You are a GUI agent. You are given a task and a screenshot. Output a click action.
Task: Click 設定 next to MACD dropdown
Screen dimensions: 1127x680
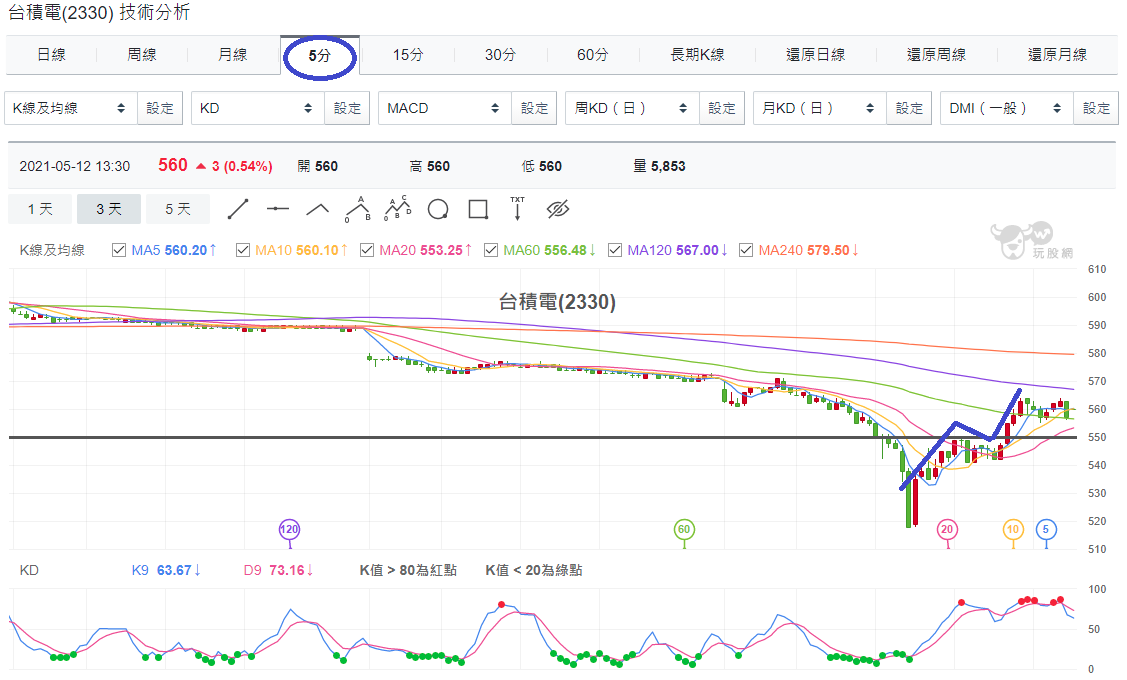pos(534,109)
